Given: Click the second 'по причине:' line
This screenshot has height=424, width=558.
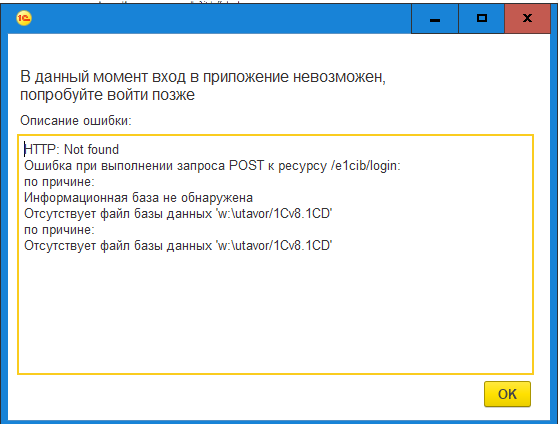Looking at the screenshot, I should click(59, 230).
